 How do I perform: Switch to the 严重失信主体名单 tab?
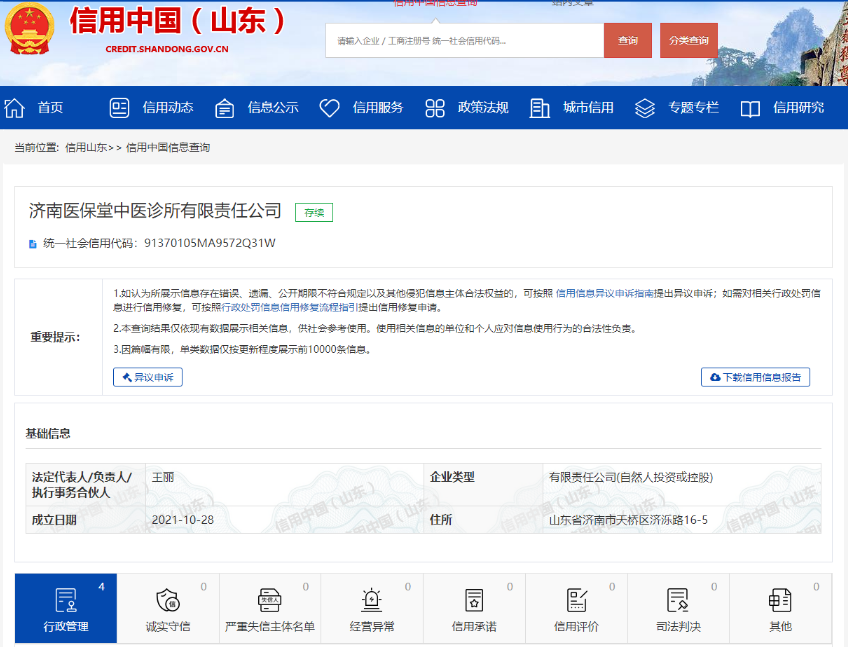[270, 608]
